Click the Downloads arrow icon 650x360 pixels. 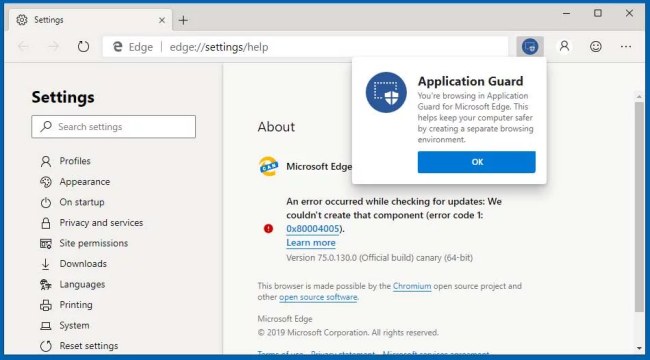[x=46, y=264]
